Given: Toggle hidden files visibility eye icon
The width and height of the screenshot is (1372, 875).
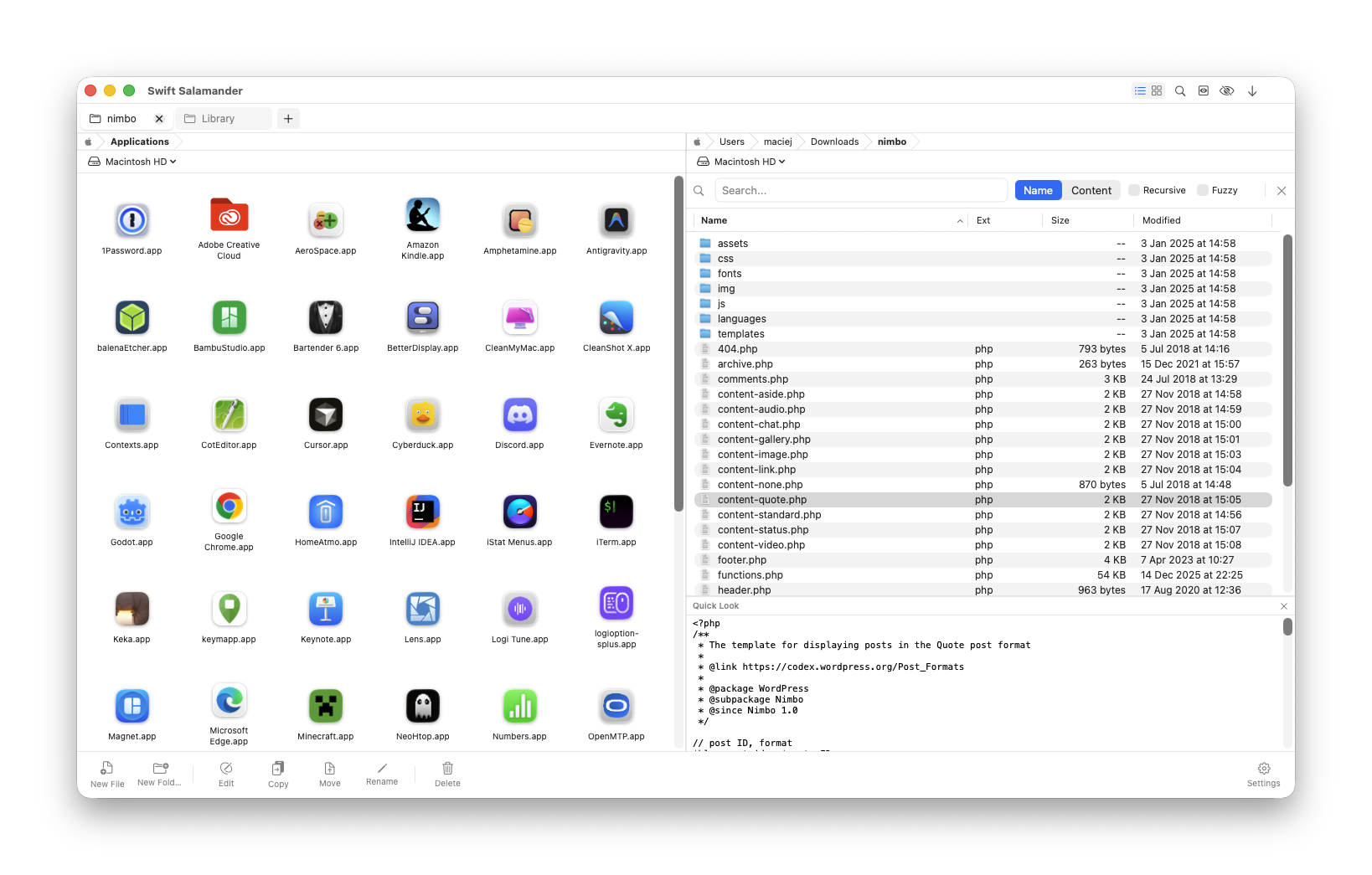Looking at the screenshot, I should coord(1227,90).
